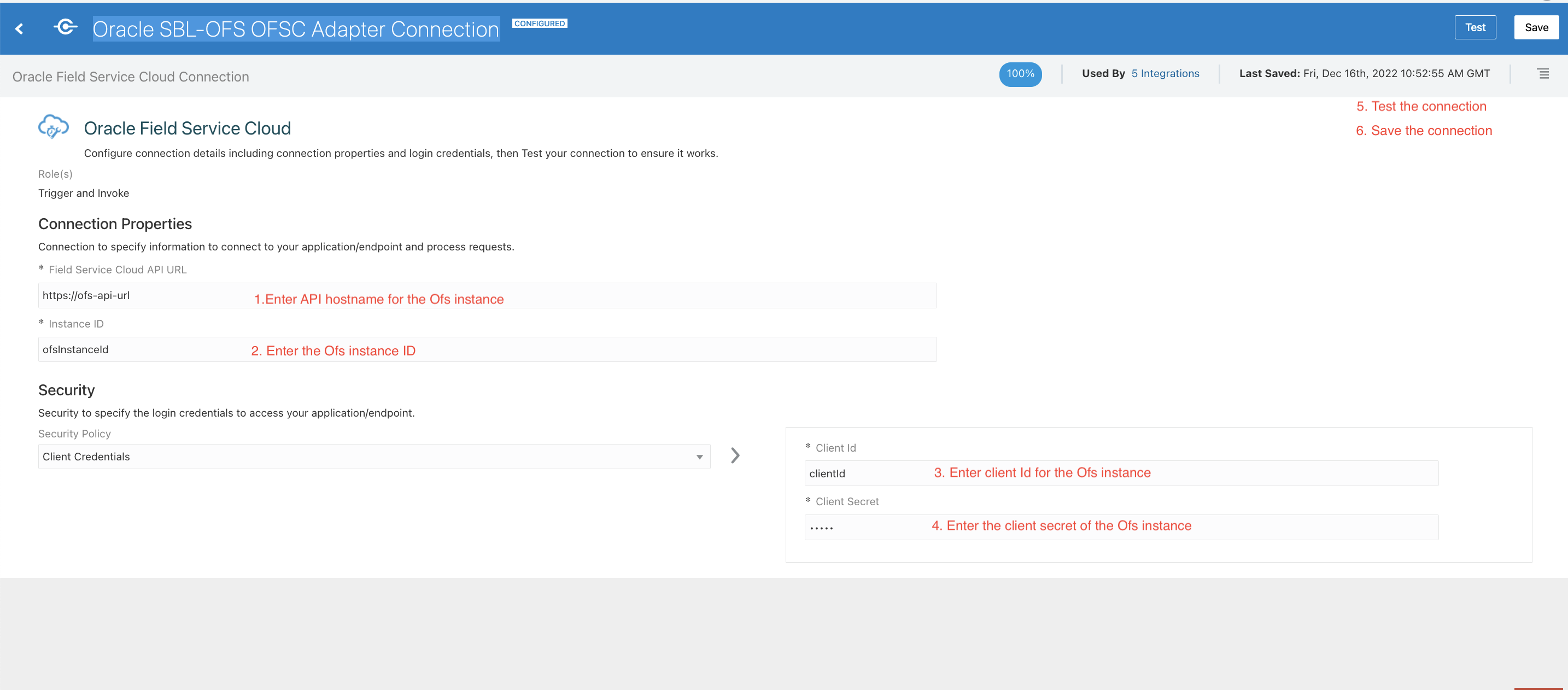Click the CONFIGURED status badge

tap(539, 23)
